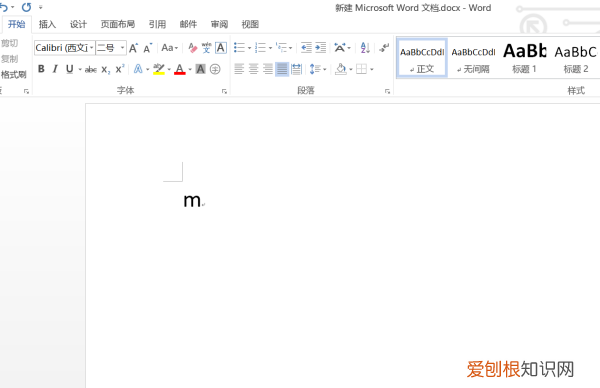Click the Decrease Indent icon
The image size is (600, 388).
(306, 47)
